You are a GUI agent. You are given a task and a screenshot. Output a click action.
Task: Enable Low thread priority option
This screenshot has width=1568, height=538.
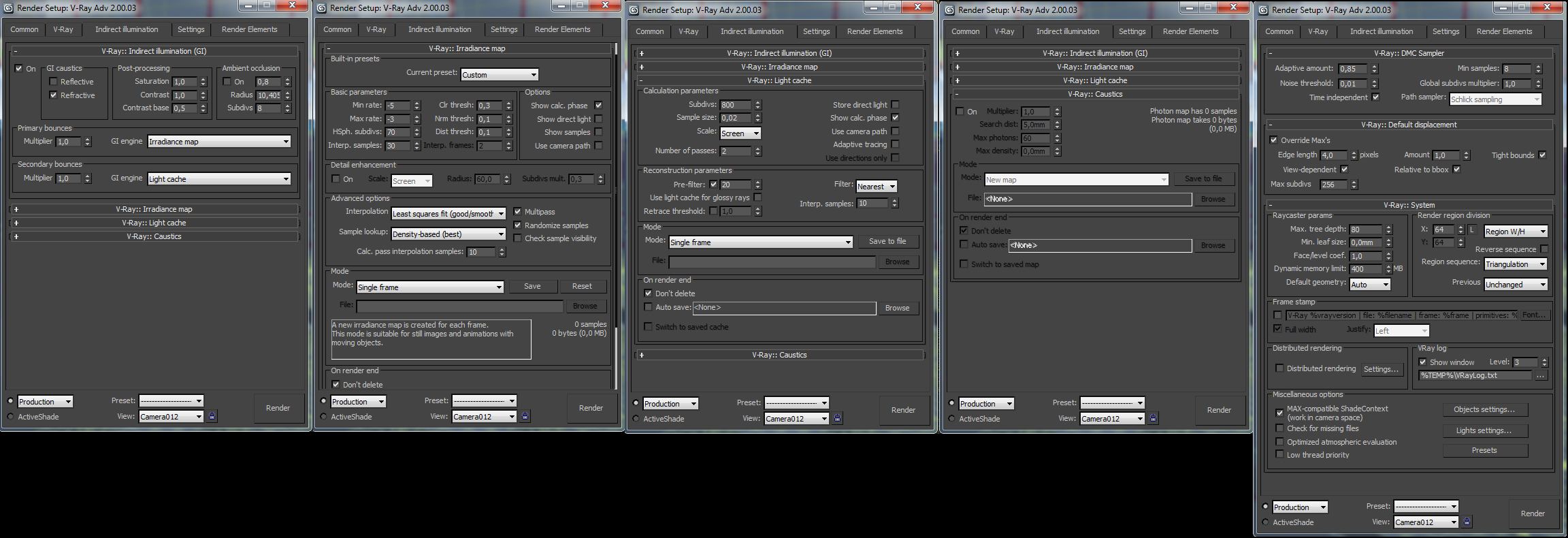(x=1279, y=455)
